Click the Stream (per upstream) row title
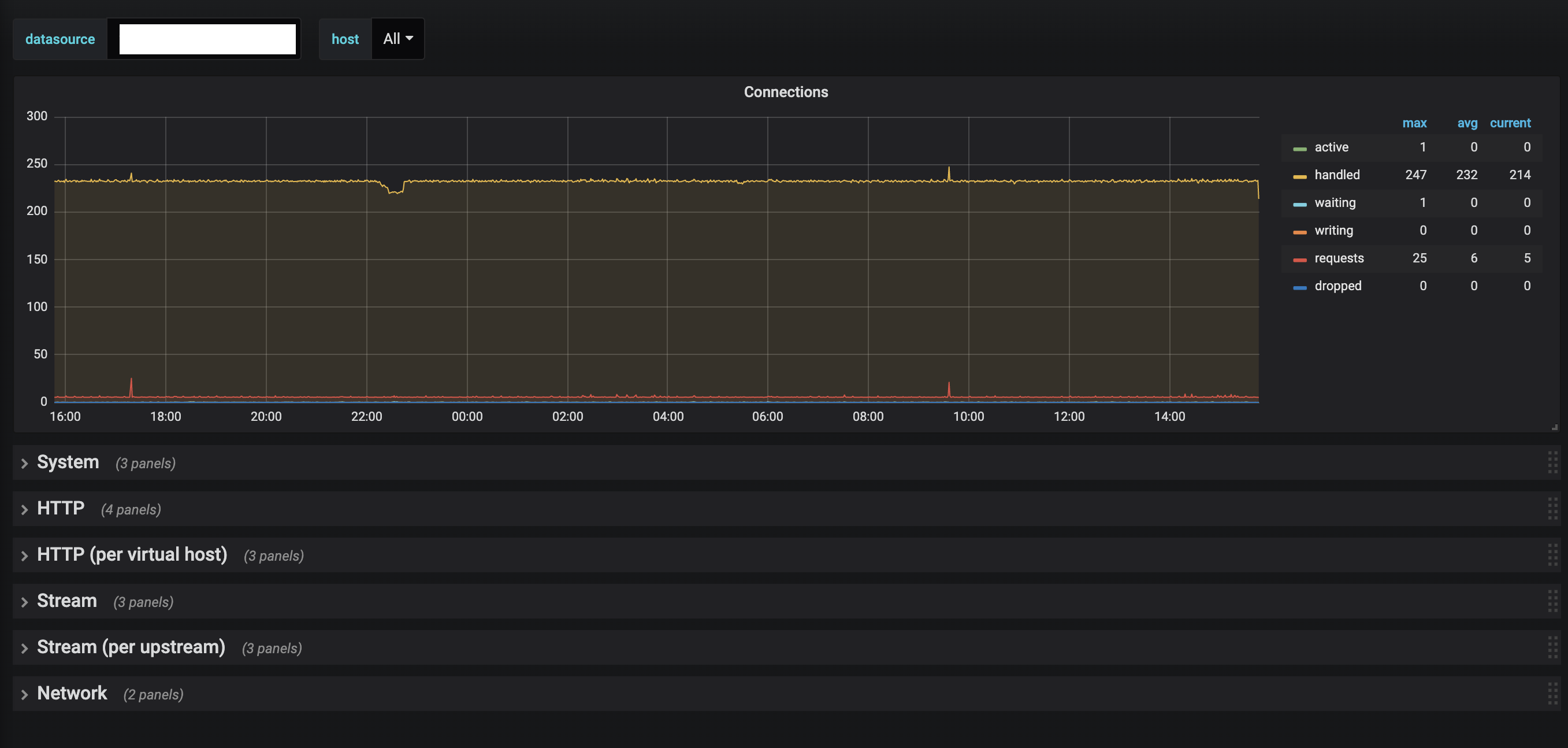 [x=131, y=647]
